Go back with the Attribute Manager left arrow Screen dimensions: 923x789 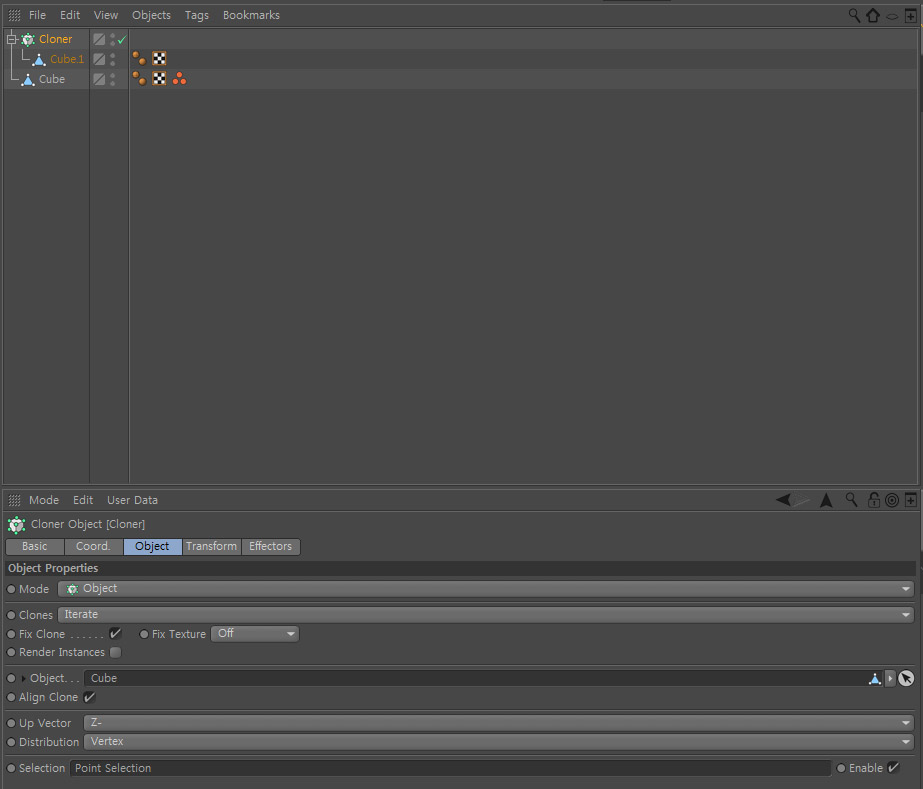point(783,500)
